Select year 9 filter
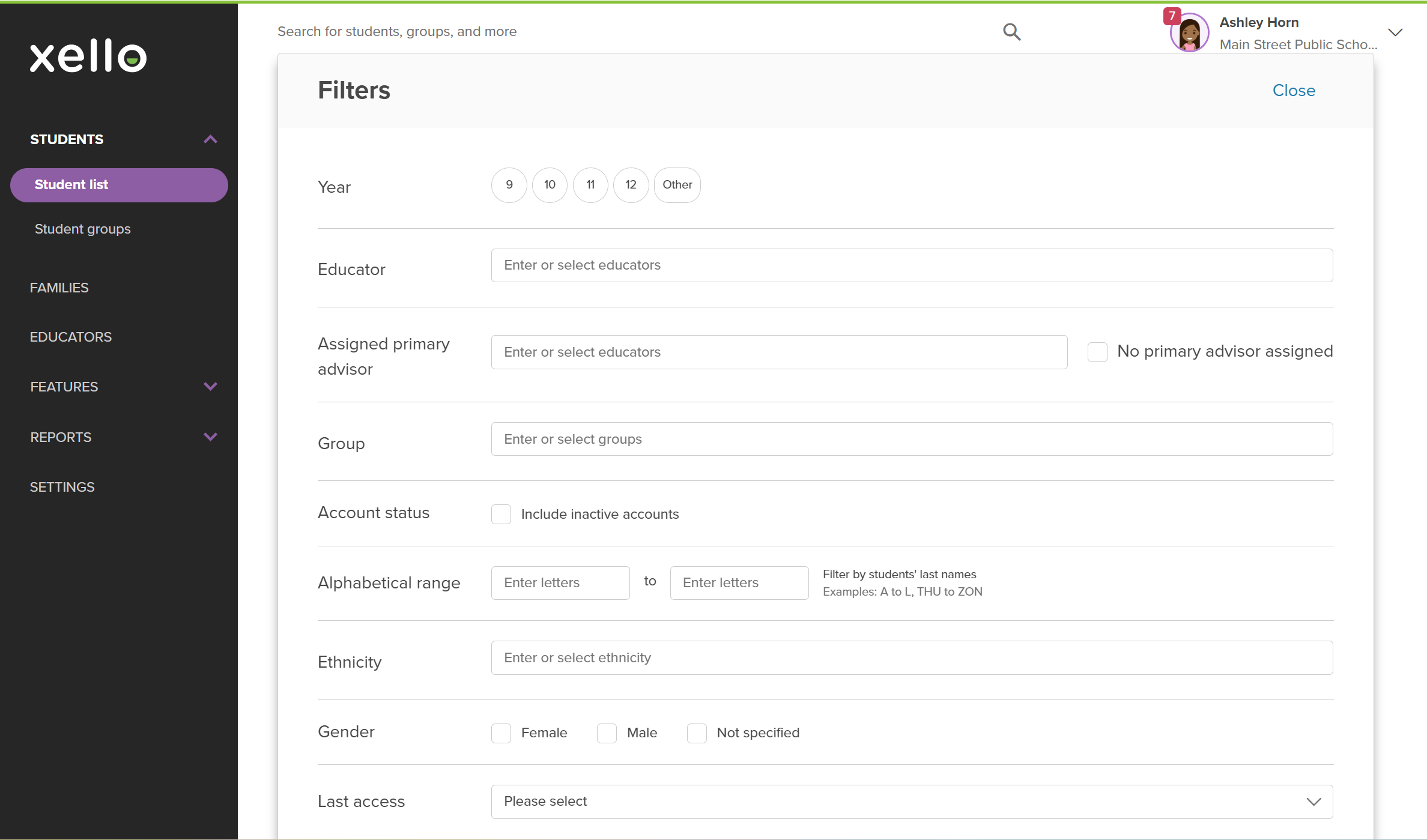 click(509, 185)
